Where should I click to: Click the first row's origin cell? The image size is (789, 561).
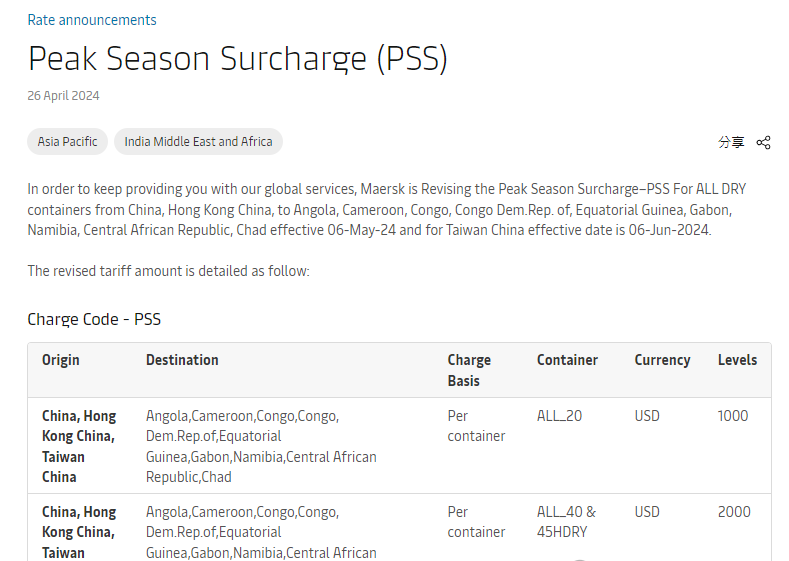click(79, 446)
